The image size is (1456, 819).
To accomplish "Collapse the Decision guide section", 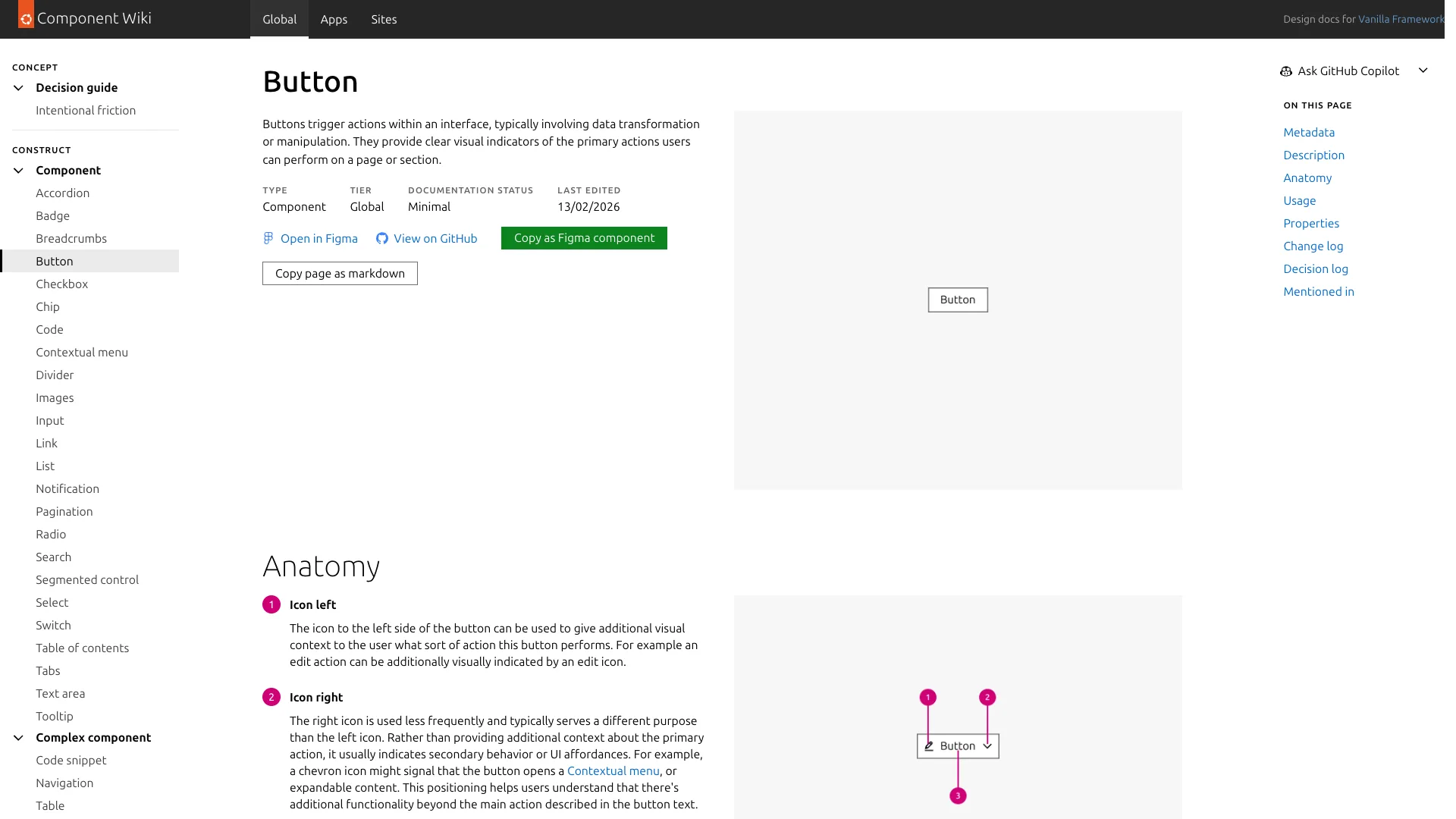I will point(19,88).
